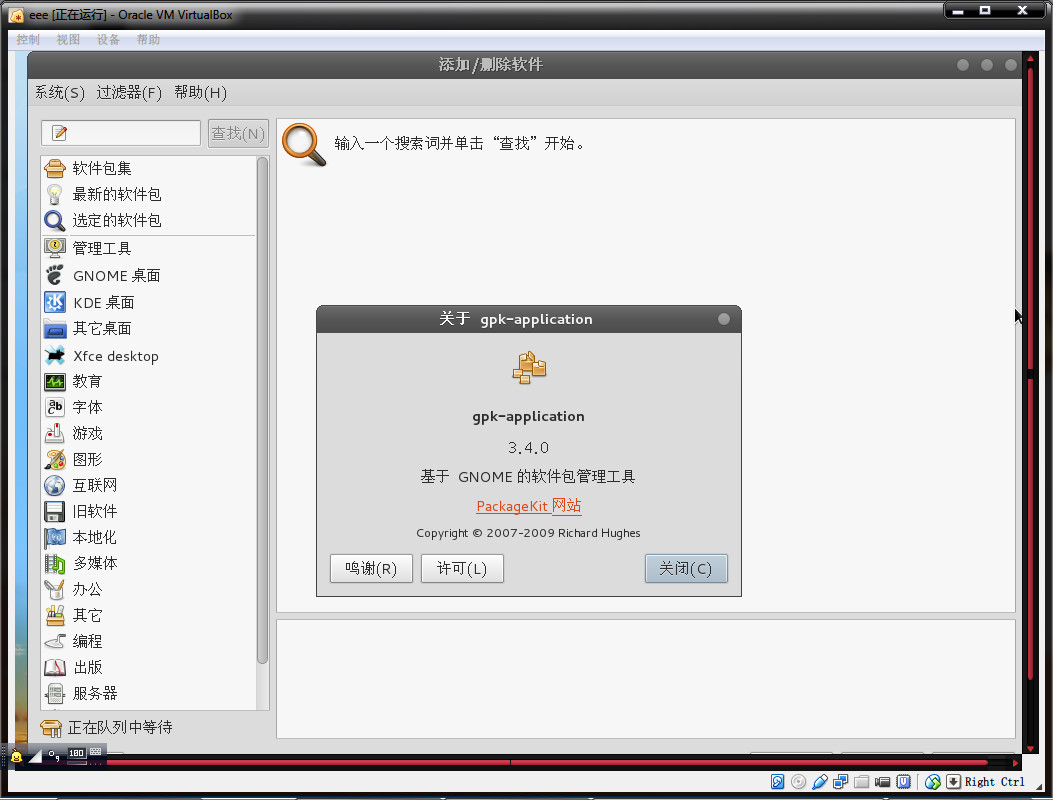Viewport: 1053px width, 800px height.
Task: Click the 正在队列中等待 status icon
Action: click(51, 727)
